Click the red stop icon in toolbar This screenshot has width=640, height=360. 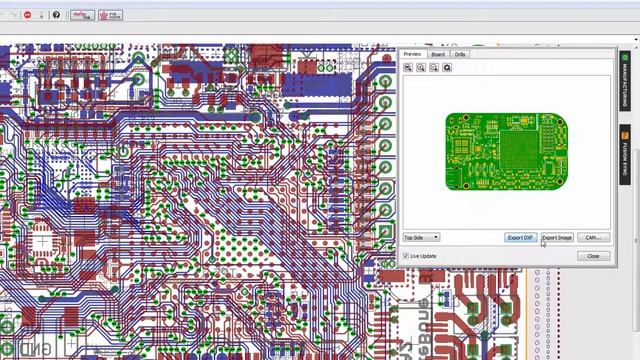point(27,15)
